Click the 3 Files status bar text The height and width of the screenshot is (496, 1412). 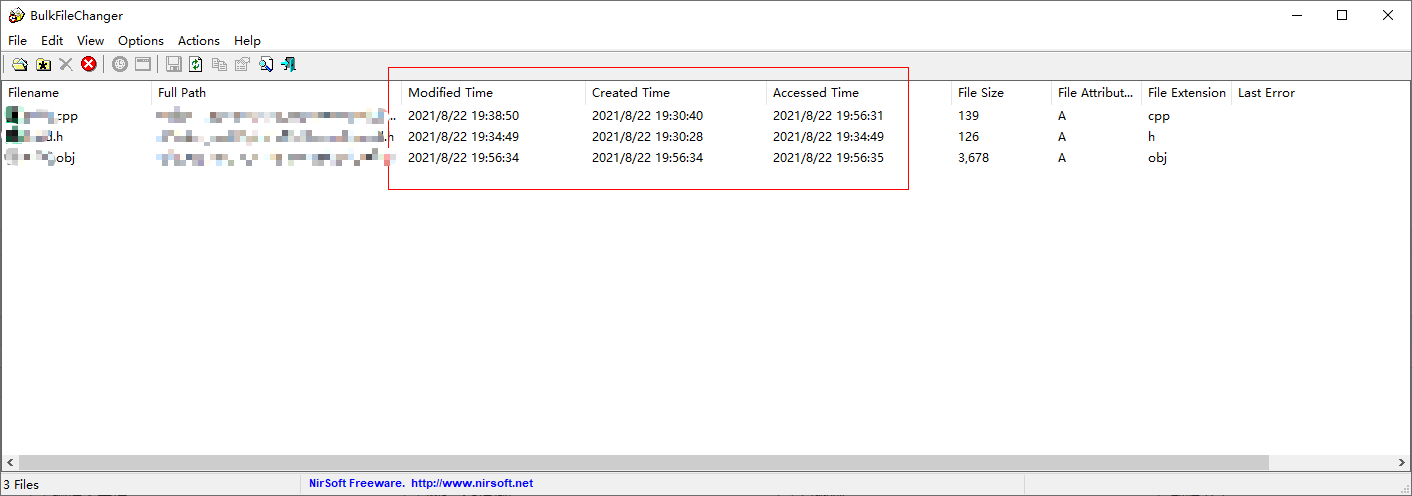(21, 484)
